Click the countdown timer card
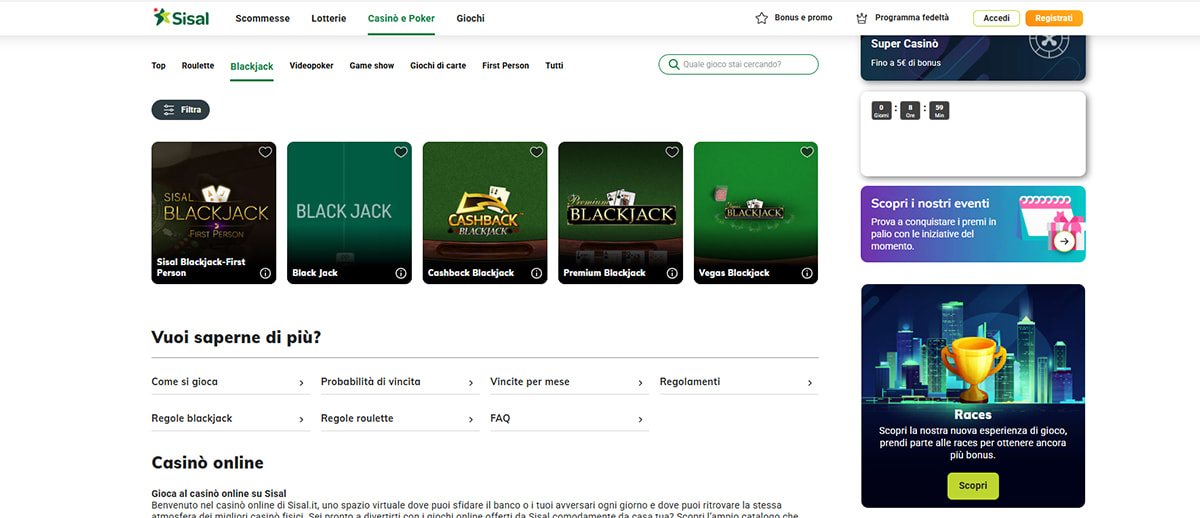This screenshot has width=1200, height=518. [973, 134]
